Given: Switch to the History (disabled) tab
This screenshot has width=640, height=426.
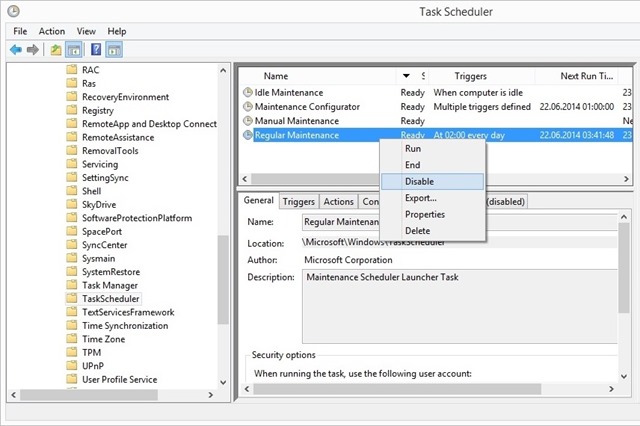Looking at the screenshot, I should [x=506, y=202].
